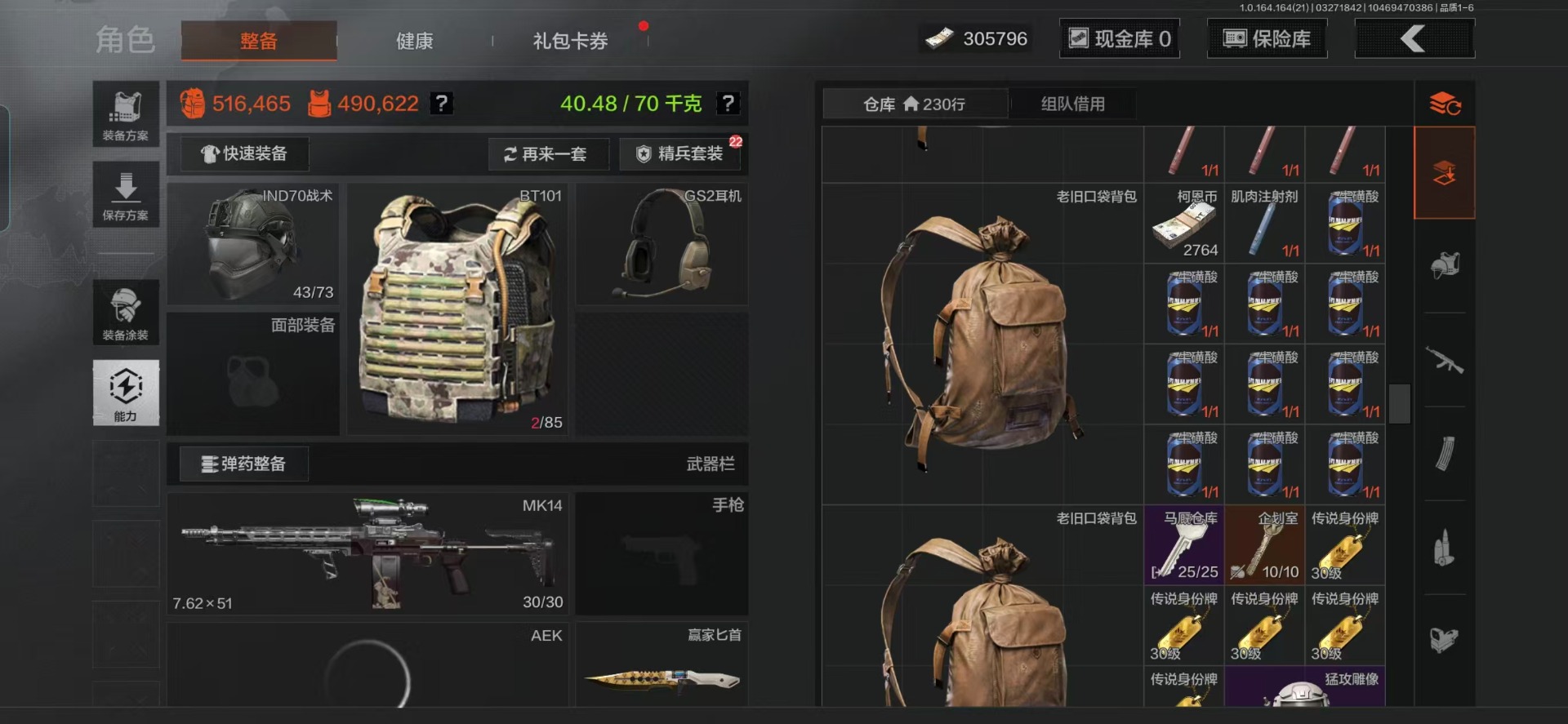The width and height of the screenshot is (1568, 724).
Task: Click the 保存方案 save icon
Action: pos(126,194)
